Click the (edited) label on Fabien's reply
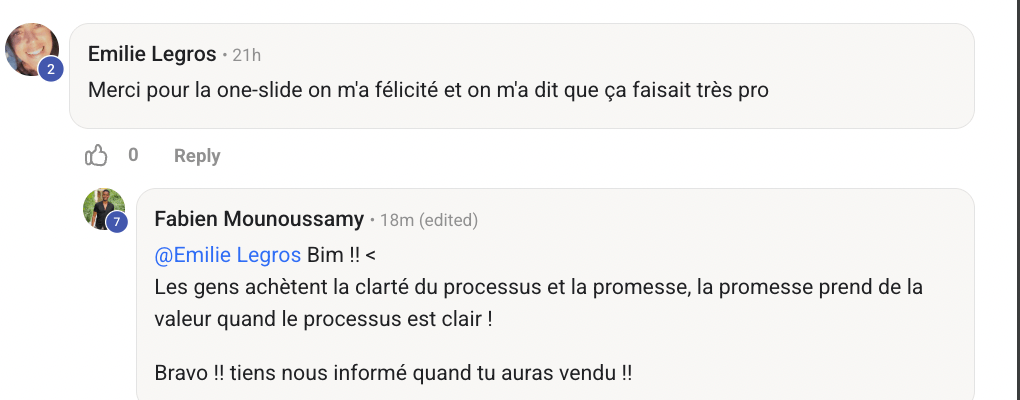The image size is (1020, 400). pos(450,220)
